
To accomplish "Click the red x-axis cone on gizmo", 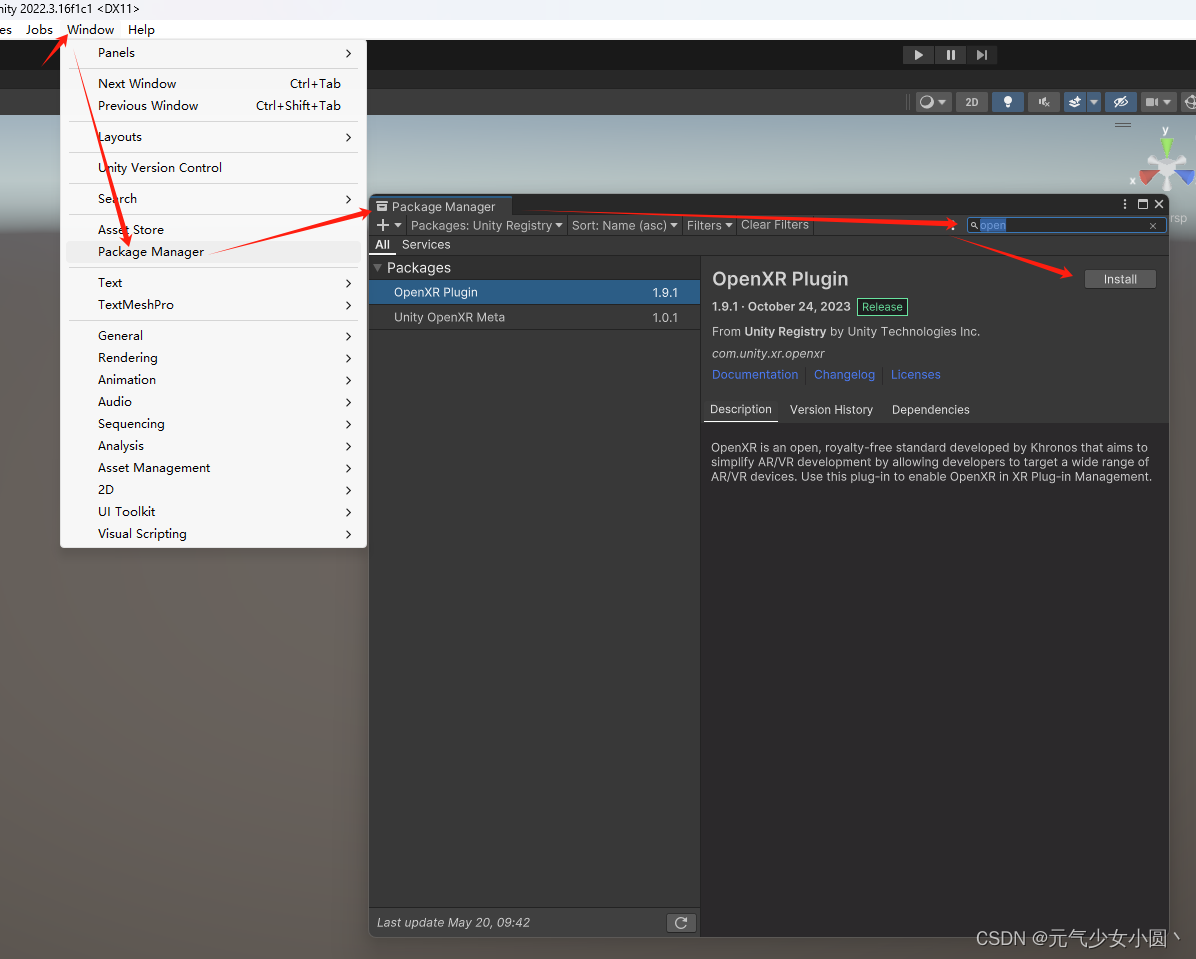I will (x=1149, y=177).
